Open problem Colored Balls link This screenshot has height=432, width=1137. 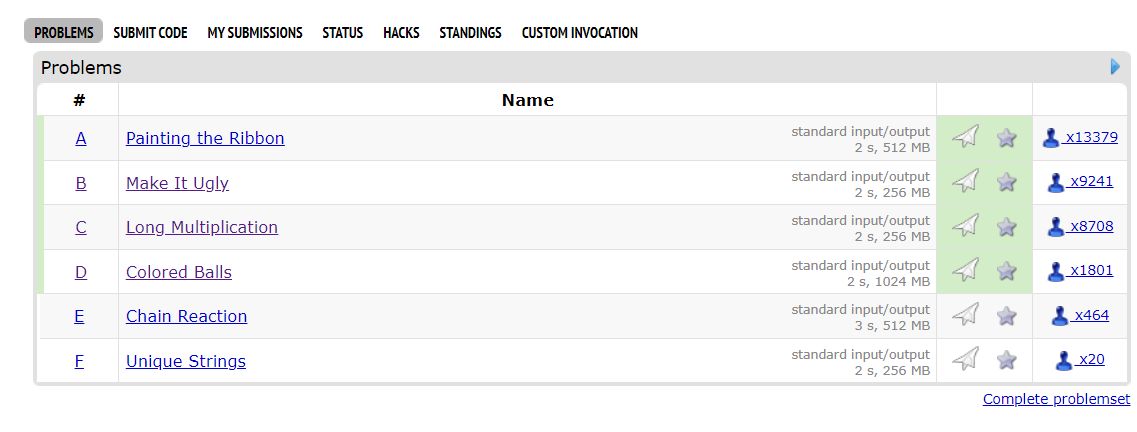(x=179, y=272)
